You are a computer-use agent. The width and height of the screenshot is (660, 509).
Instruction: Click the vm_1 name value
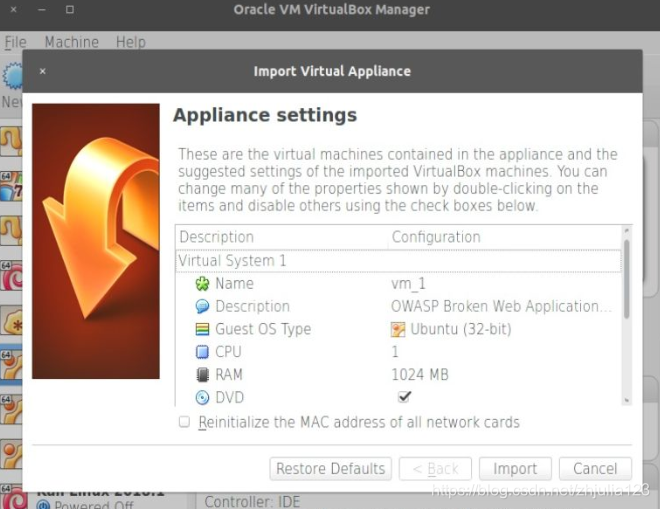408,284
